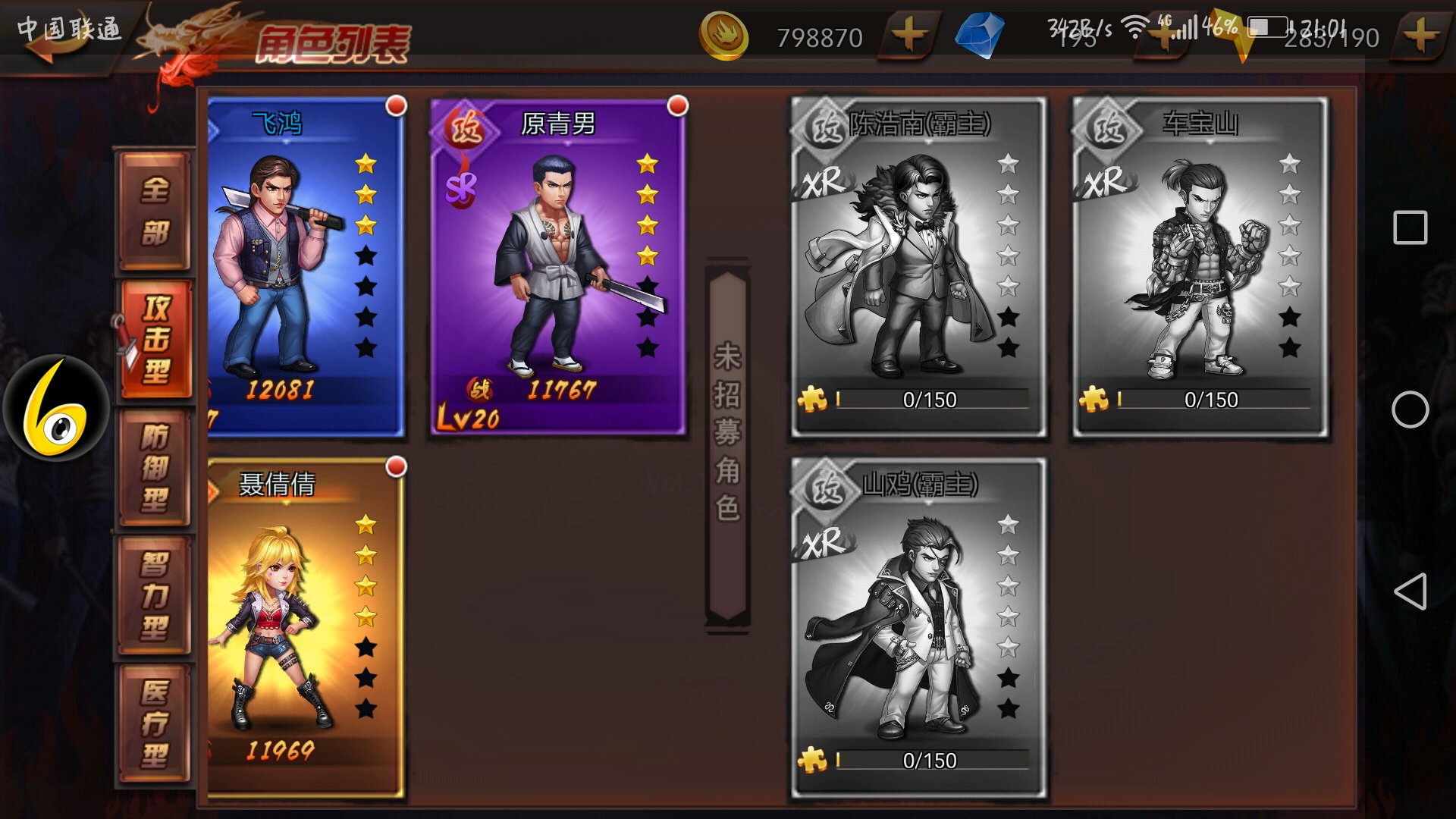The height and width of the screenshot is (819, 1456).
Task: Tap the Android back triangle button
Action: (x=1410, y=591)
